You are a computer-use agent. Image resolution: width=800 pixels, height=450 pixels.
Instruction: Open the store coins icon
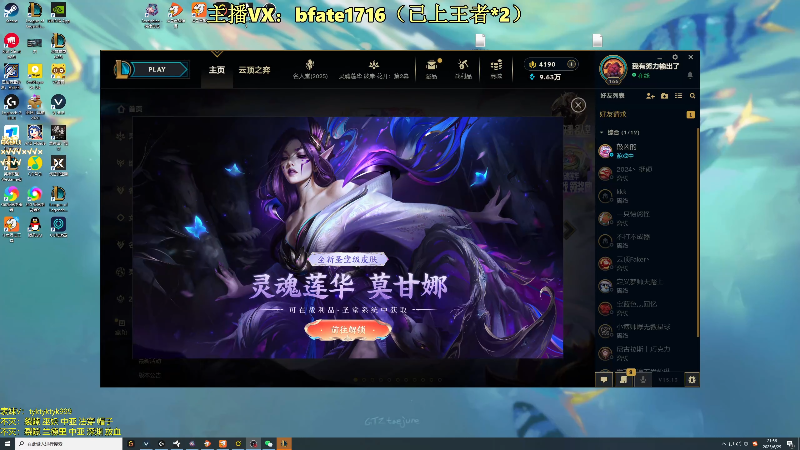point(496,69)
